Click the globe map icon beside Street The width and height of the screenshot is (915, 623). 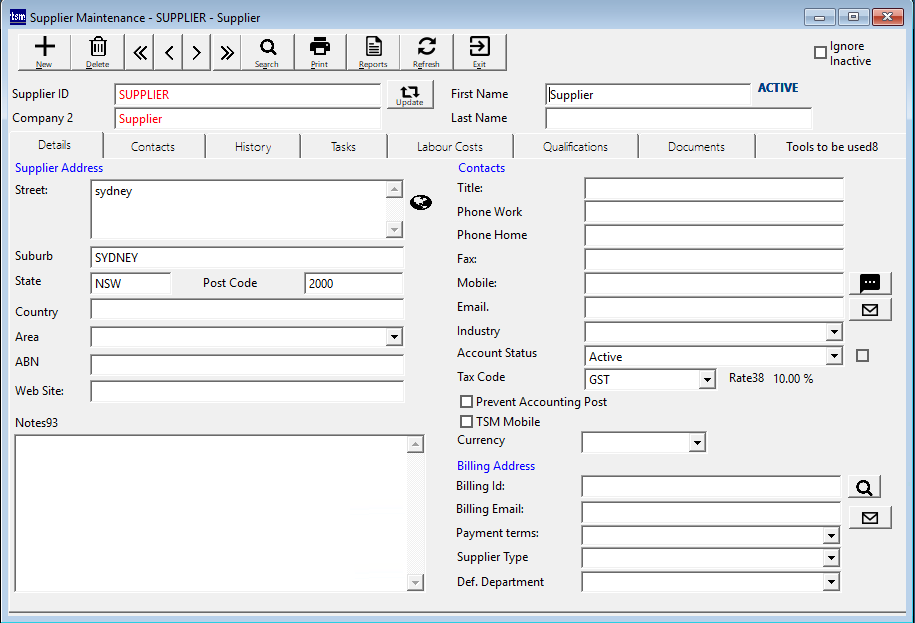(x=421, y=202)
